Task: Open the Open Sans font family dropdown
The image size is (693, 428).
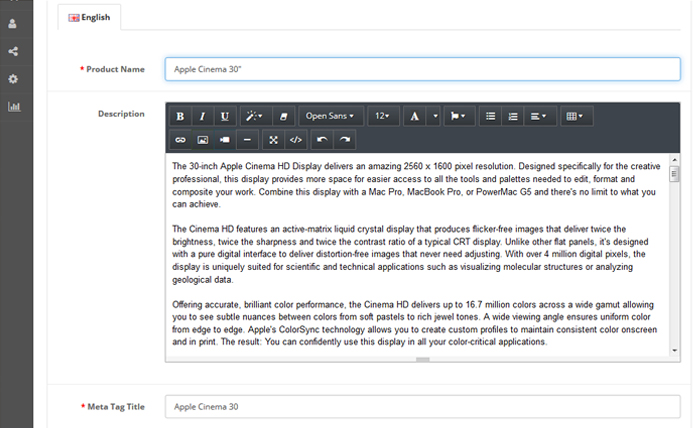Action: [331, 116]
